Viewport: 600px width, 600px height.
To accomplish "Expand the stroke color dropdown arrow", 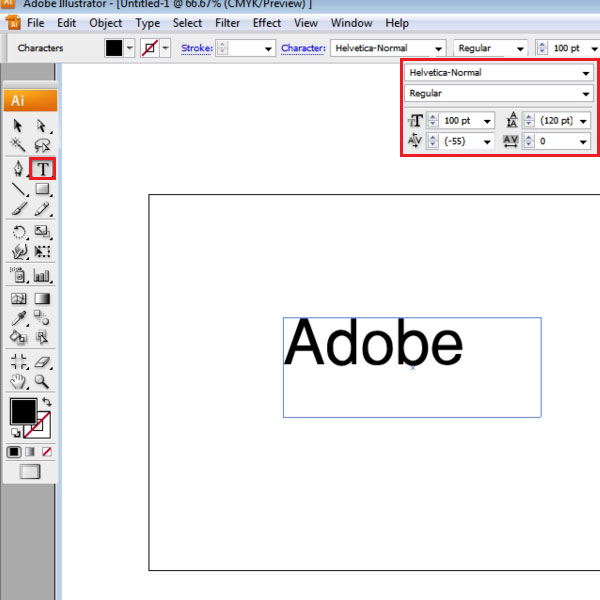I will (x=165, y=48).
